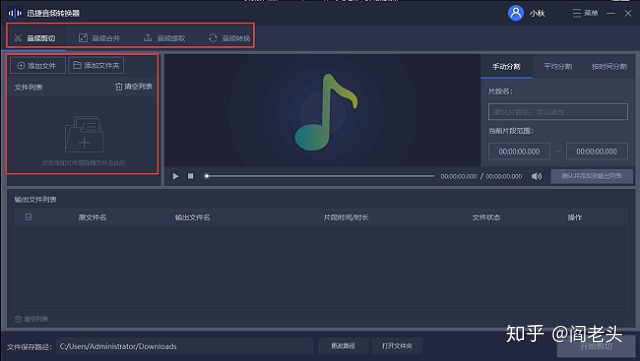
Task: Focus the 片段名 segment name input field
Action: pyautogui.click(x=558, y=111)
